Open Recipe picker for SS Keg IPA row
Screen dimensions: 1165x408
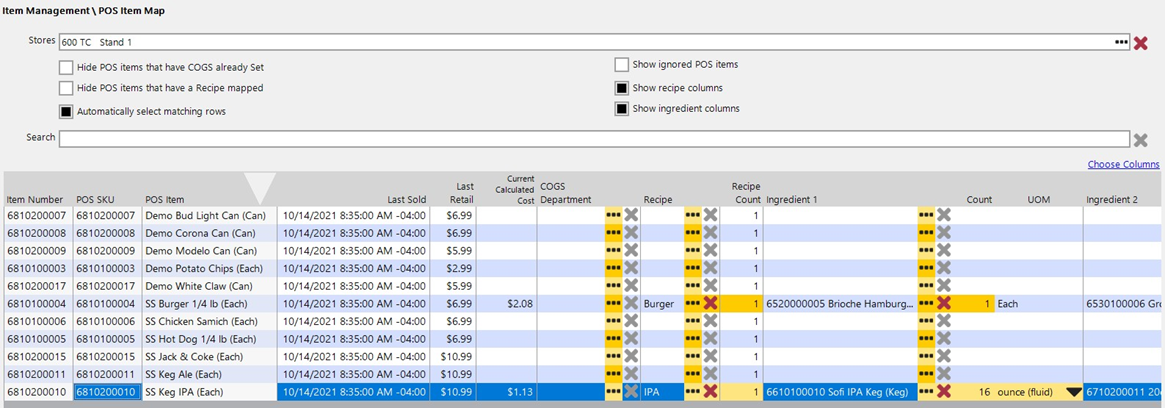(x=692, y=392)
